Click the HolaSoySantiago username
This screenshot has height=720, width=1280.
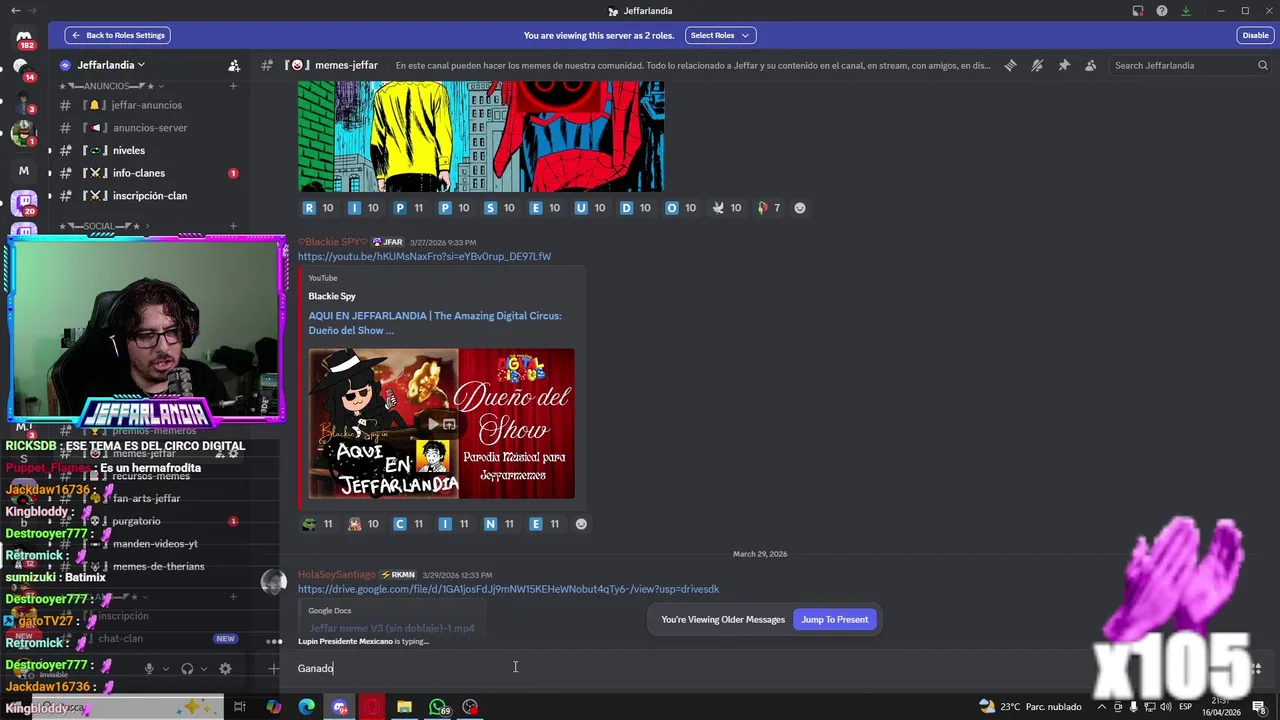(x=337, y=575)
